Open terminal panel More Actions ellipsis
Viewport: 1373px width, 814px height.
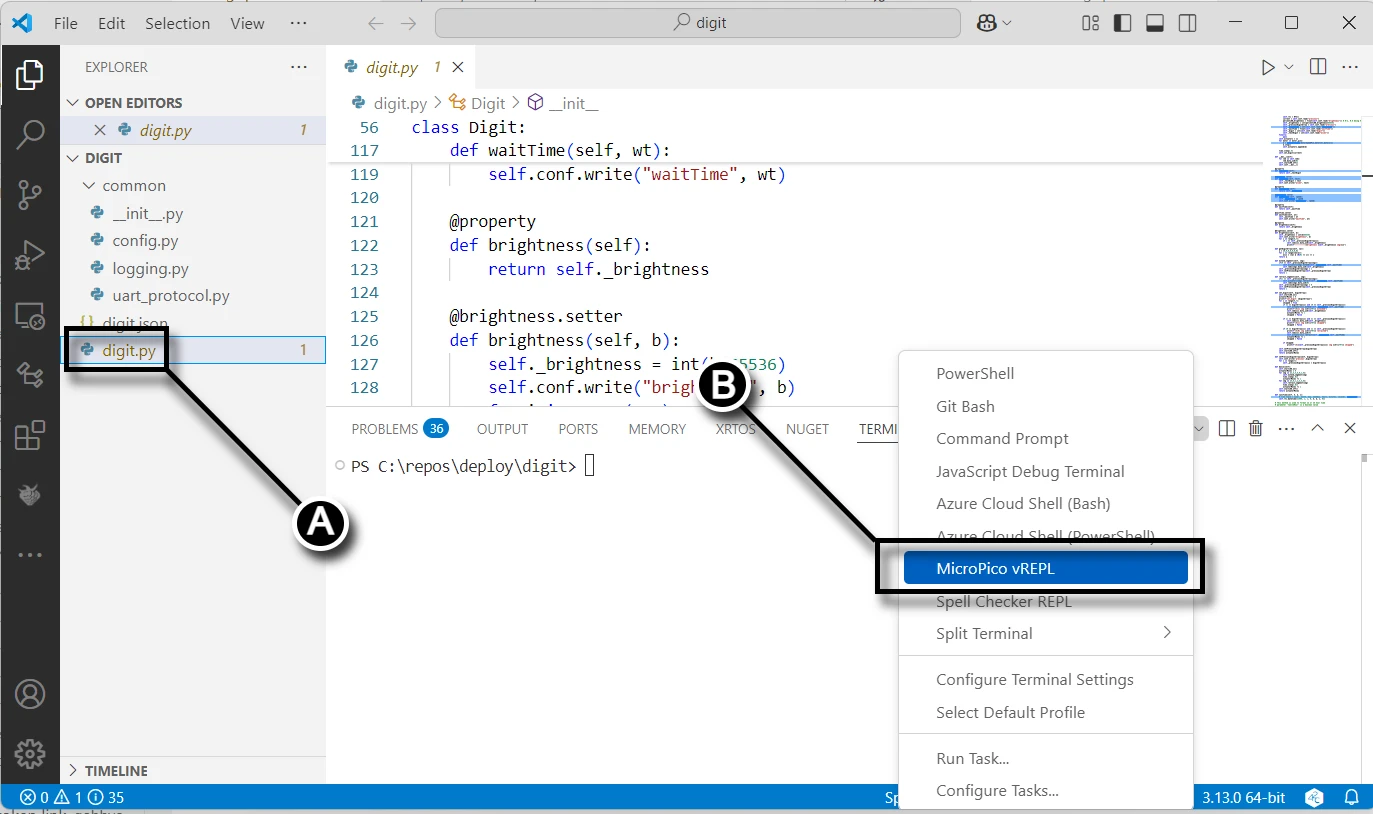1286,428
